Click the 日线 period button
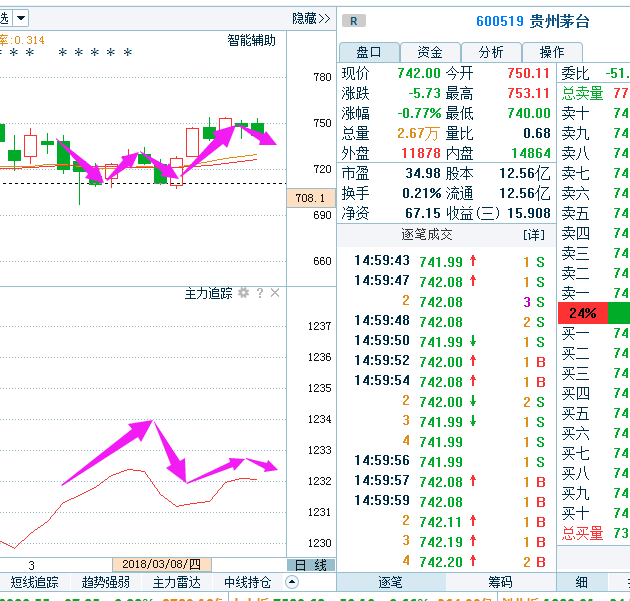This screenshot has width=630, height=601. (x=310, y=565)
